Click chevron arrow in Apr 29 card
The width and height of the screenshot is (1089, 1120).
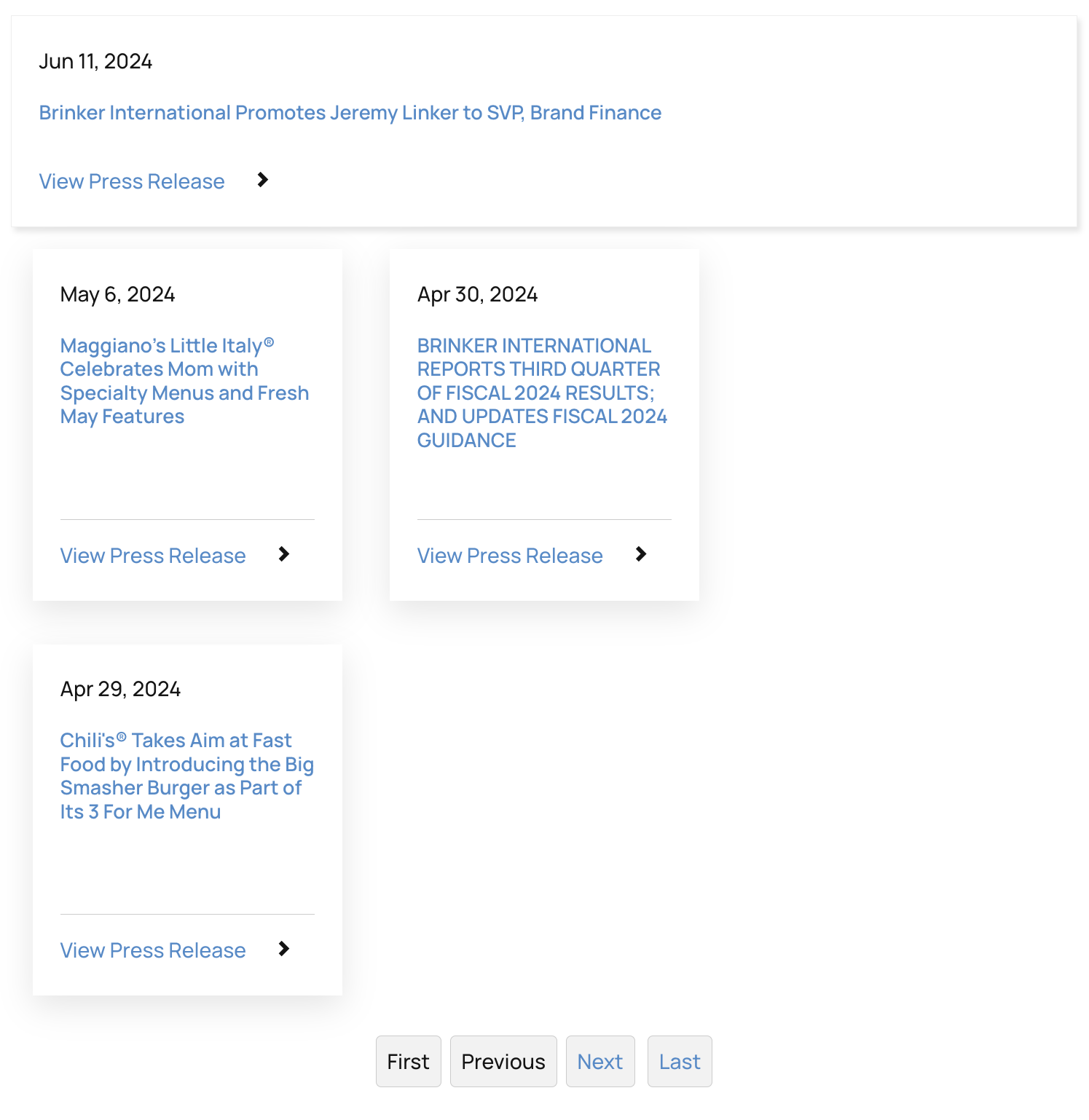[x=284, y=949]
